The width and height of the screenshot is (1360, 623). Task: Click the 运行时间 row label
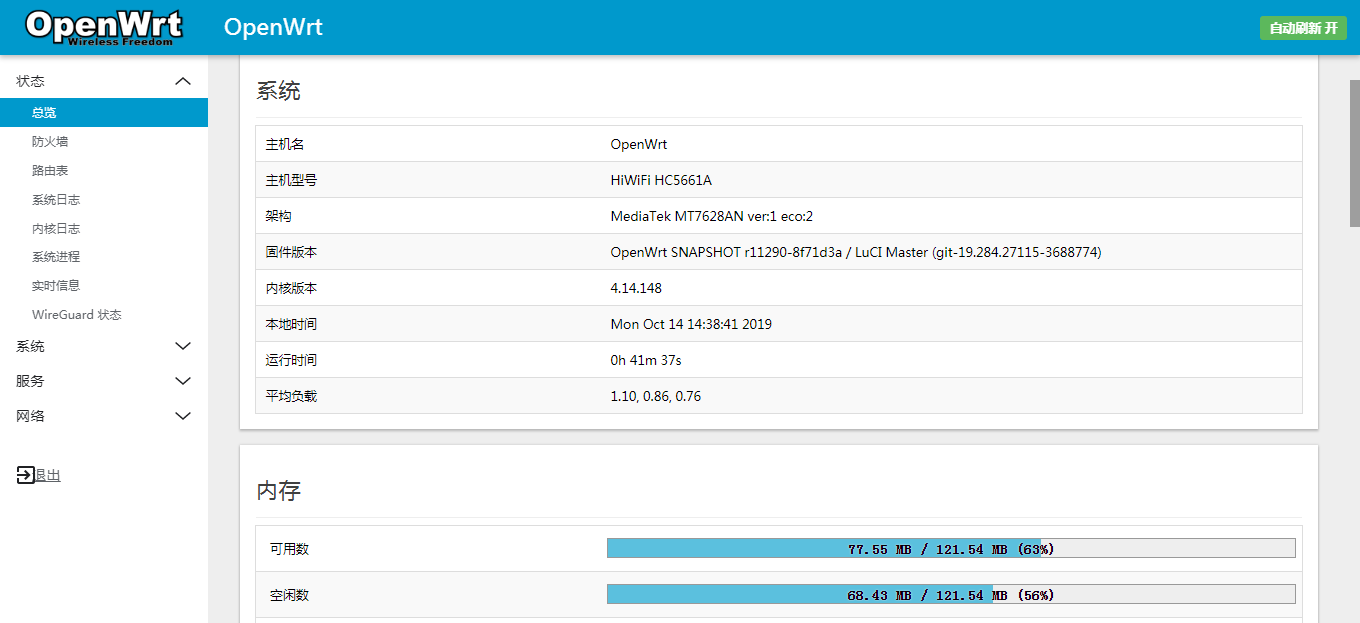(x=291, y=360)
